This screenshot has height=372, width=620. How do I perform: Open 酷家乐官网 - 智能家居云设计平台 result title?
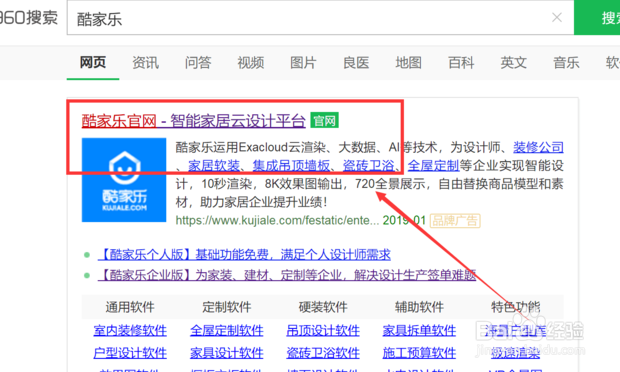[x=193, y=121]
